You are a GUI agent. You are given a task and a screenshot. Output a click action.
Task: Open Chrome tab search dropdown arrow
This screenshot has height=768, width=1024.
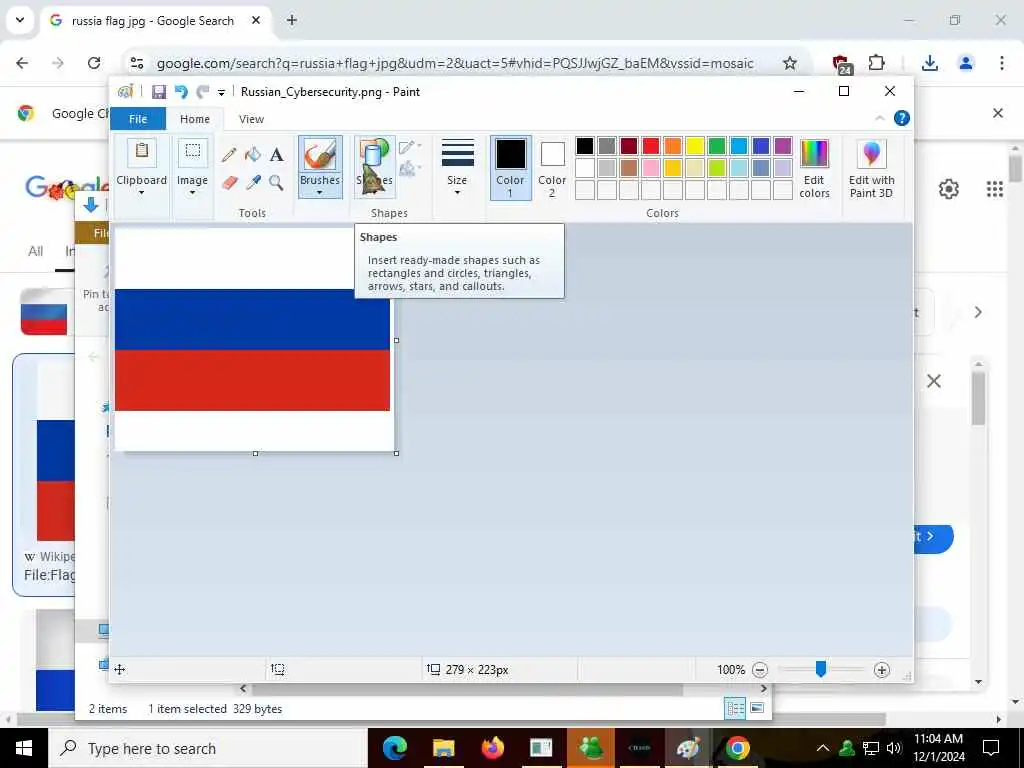point(20,20)
